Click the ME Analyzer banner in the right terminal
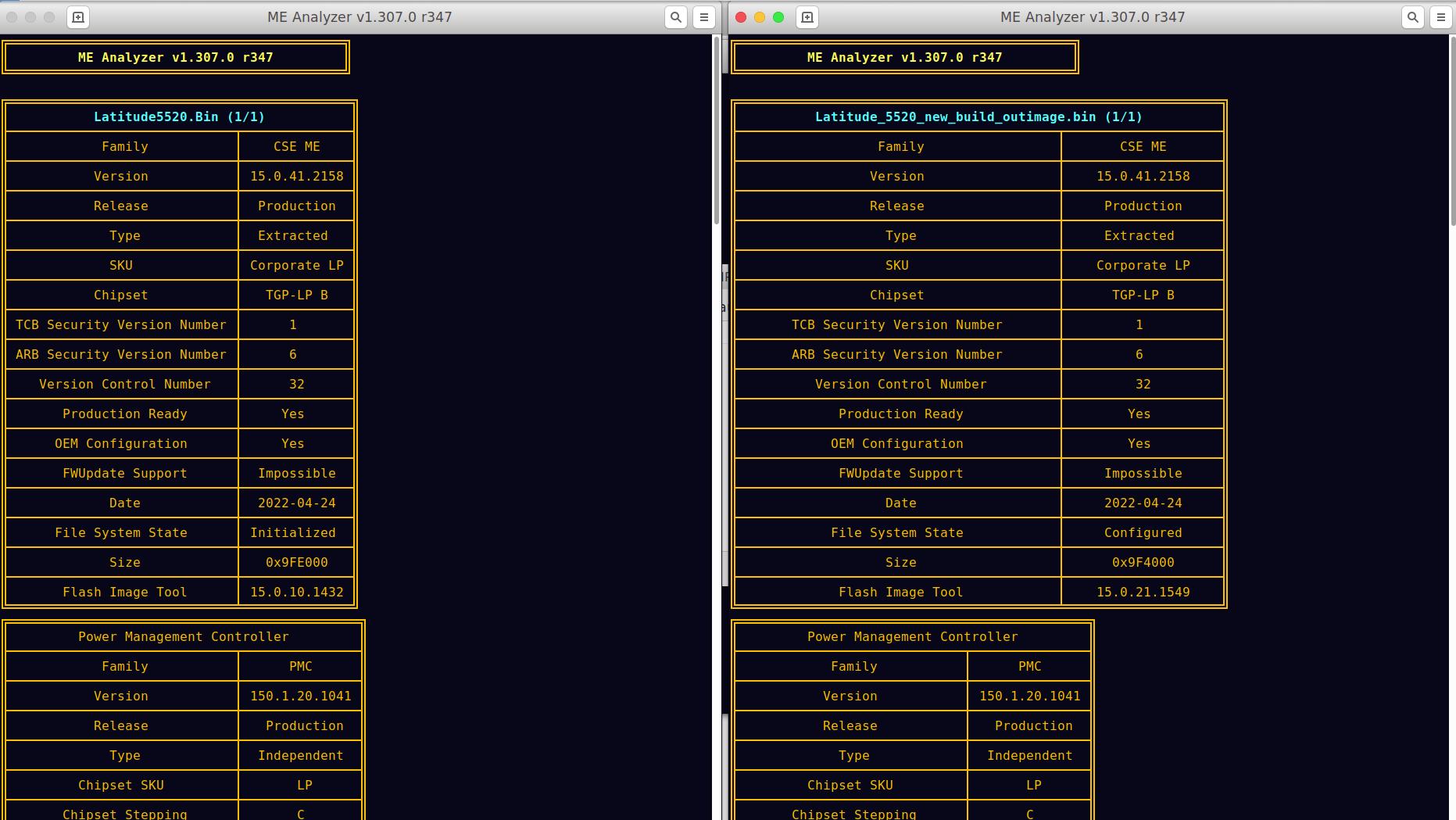Viewport: 1456px width, 820px height. point(904,57)
